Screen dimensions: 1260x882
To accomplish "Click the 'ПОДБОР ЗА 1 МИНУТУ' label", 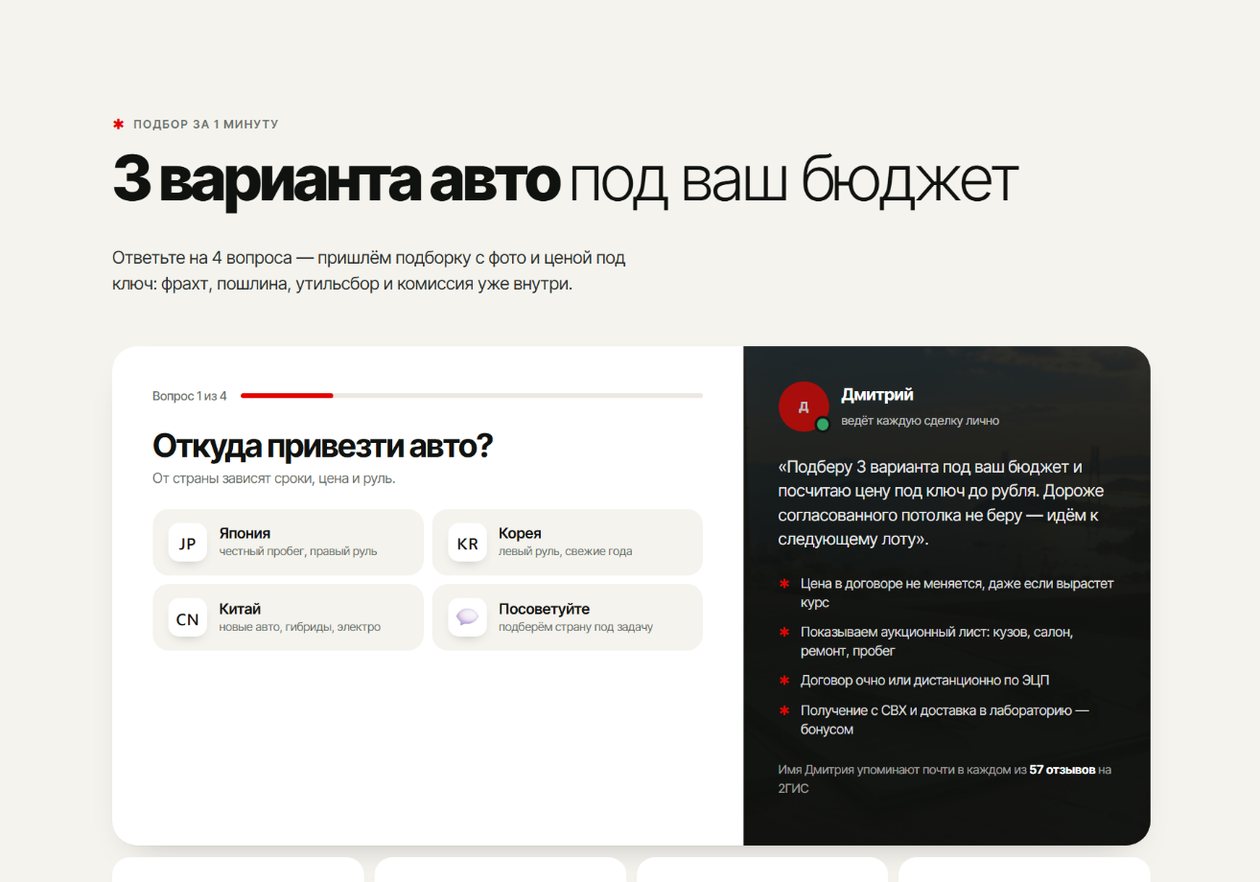I will tap(206, 124).
